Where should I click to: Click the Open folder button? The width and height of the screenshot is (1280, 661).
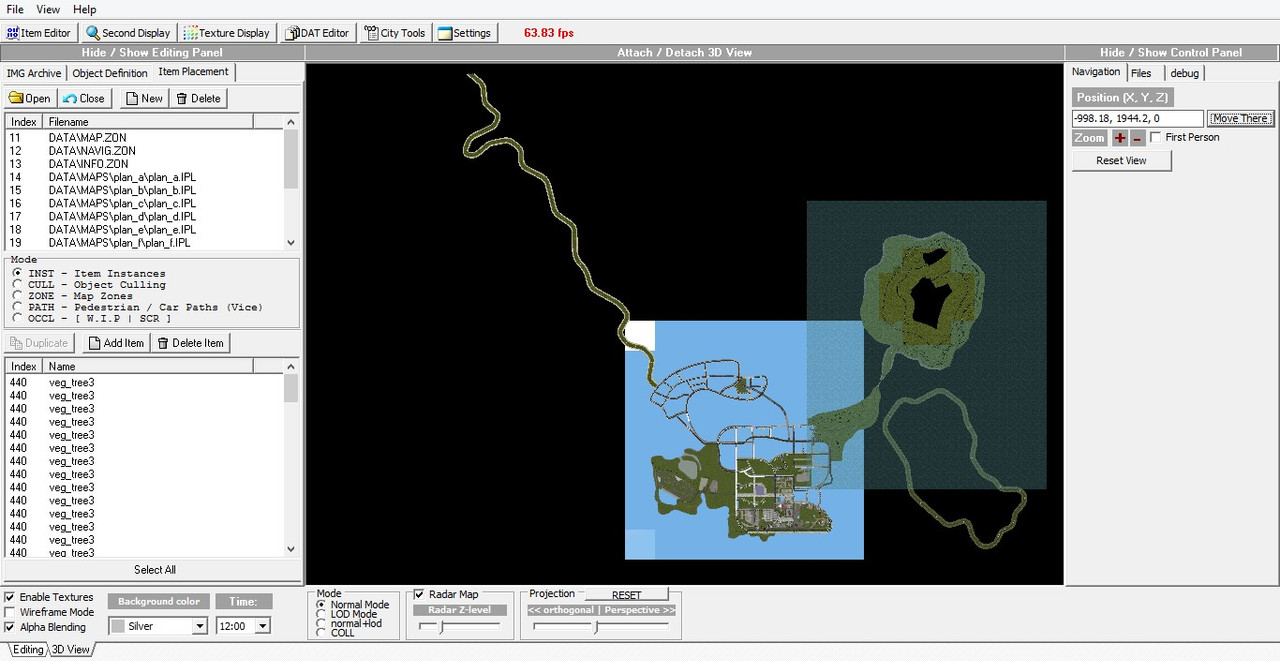coord(30,98)
